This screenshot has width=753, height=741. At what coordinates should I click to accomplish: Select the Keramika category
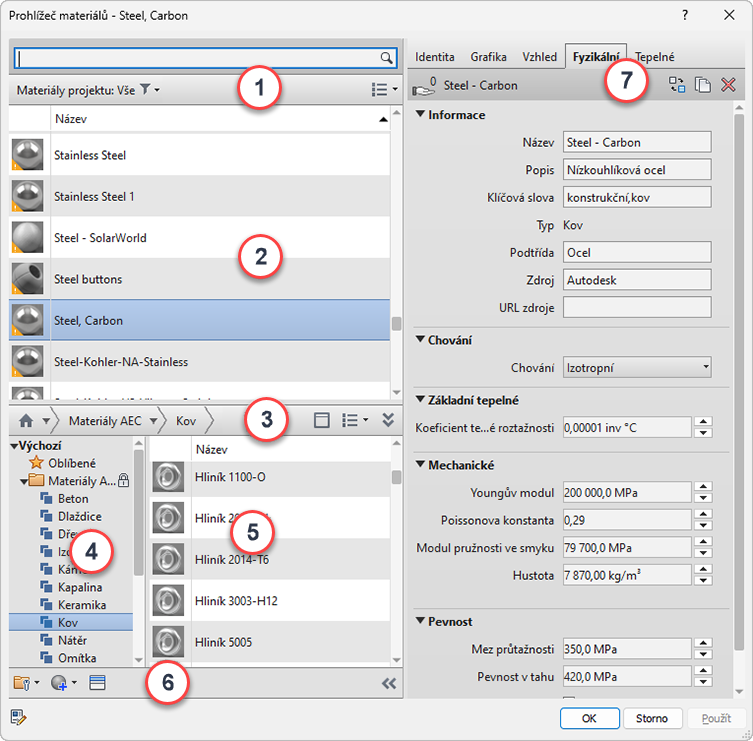82,605
